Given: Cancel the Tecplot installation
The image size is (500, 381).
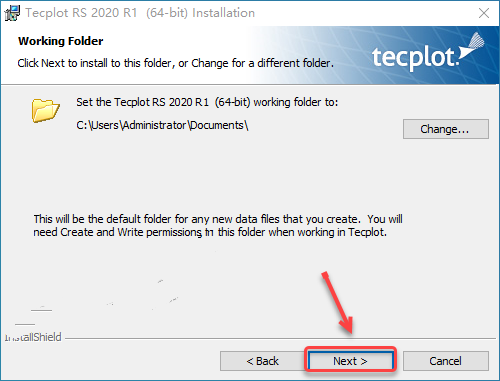Looking at the screenshot, I should click(445, 361).
